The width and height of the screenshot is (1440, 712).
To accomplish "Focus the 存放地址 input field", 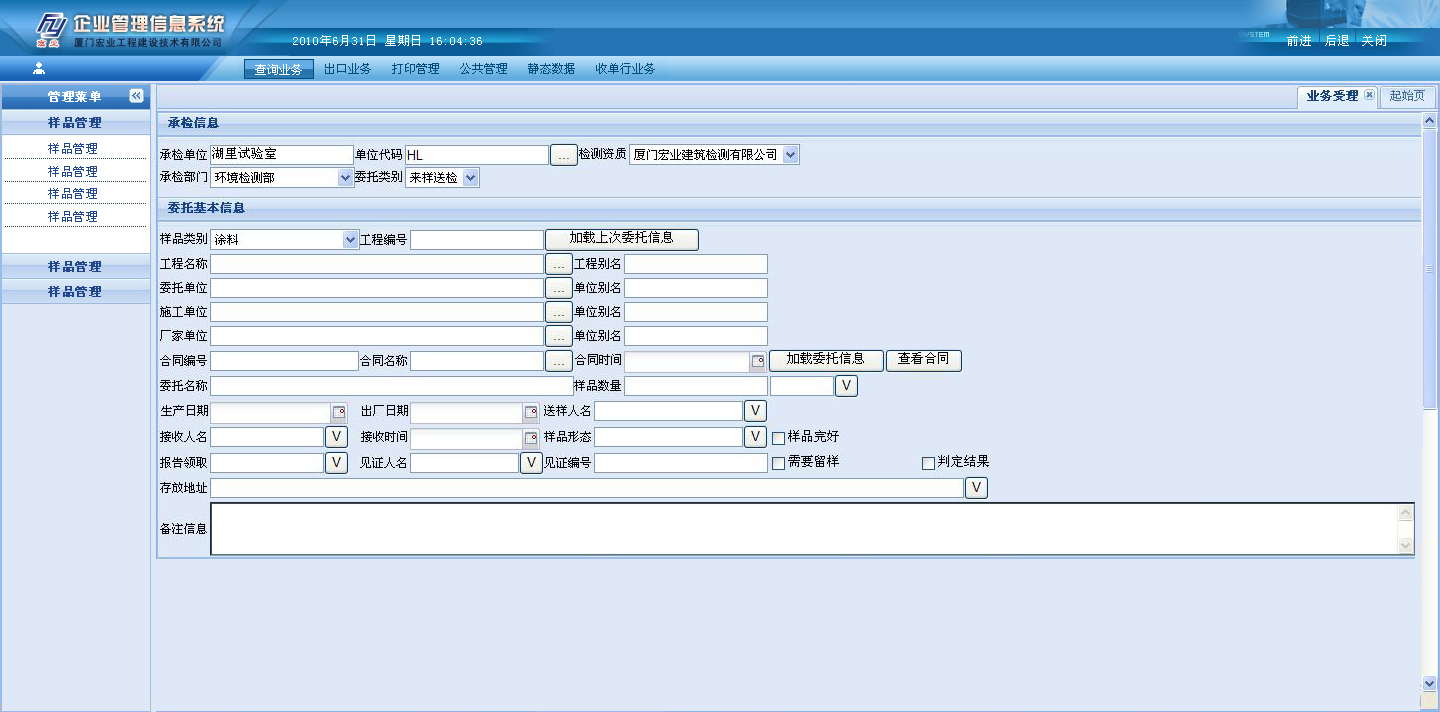I will click(587, 488).
